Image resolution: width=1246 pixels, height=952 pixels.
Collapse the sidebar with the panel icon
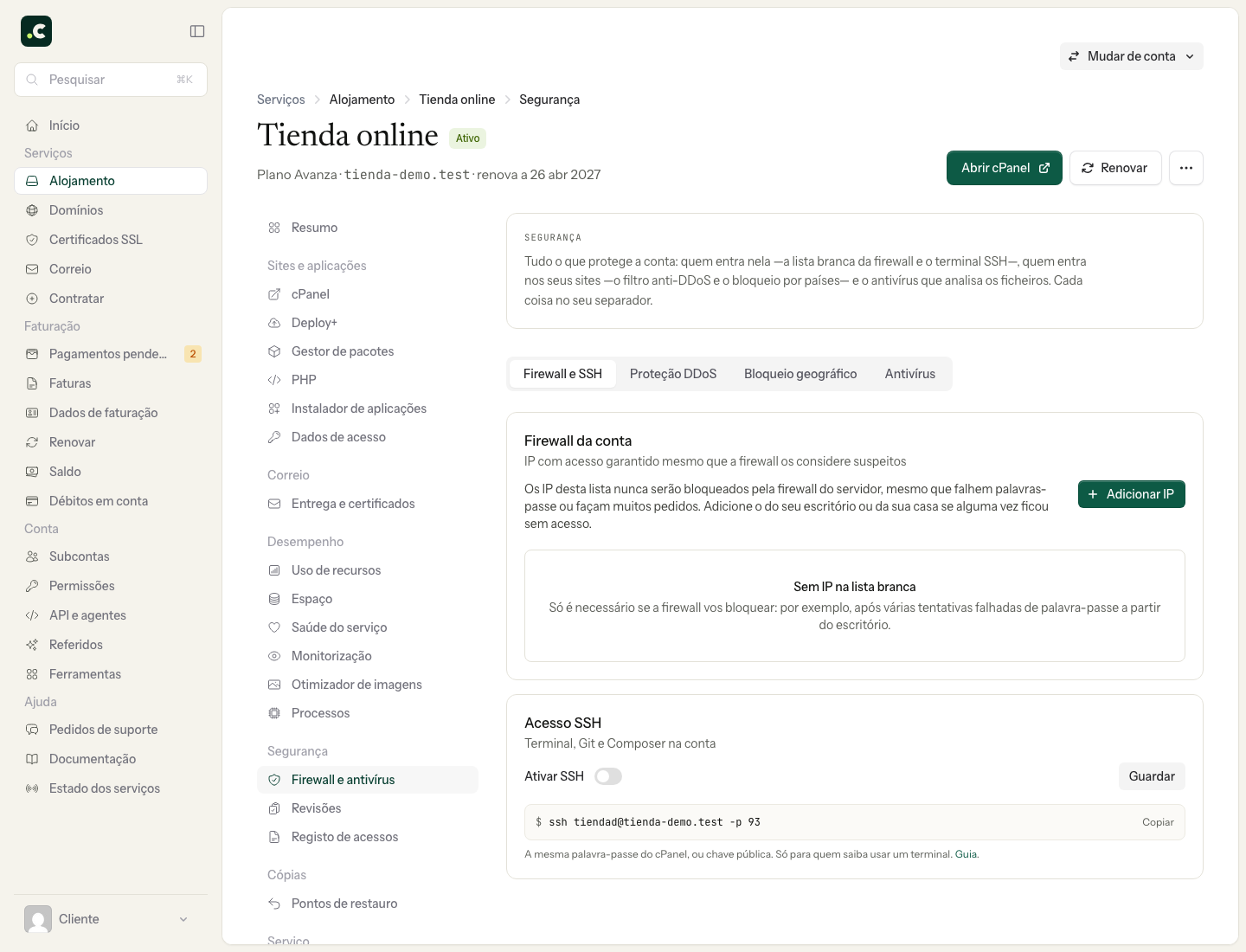coord(197,31)
